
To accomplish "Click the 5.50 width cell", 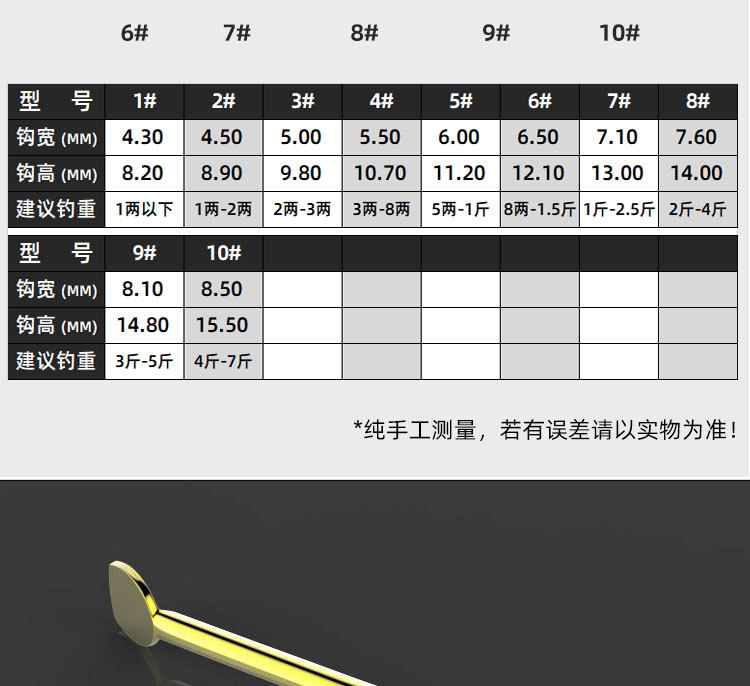I will pyautogui.click(x=382, y=137).
